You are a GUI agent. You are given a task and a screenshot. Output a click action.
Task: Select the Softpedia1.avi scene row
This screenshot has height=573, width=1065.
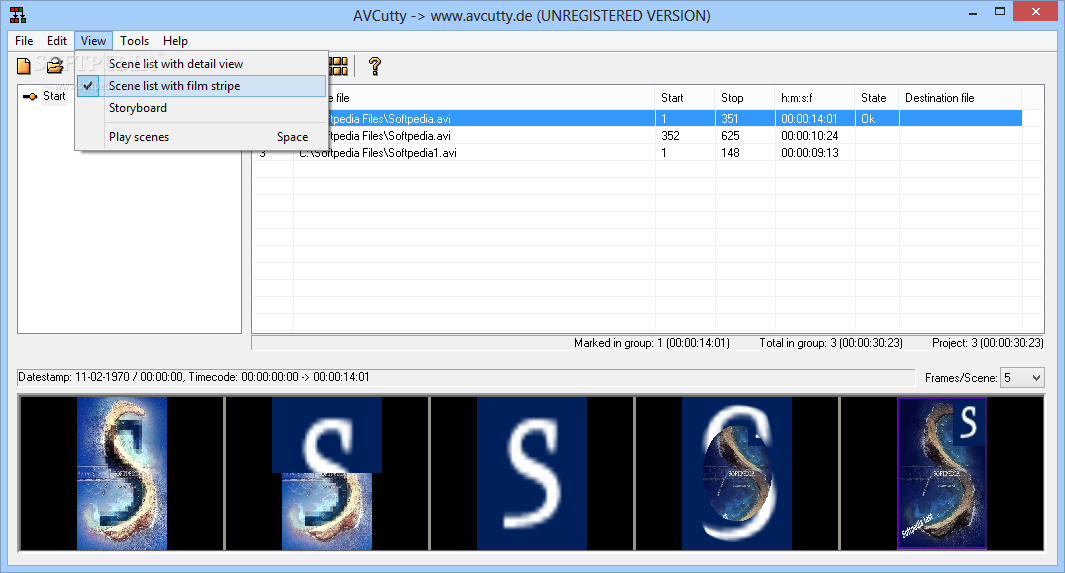[x=637, y=153]
